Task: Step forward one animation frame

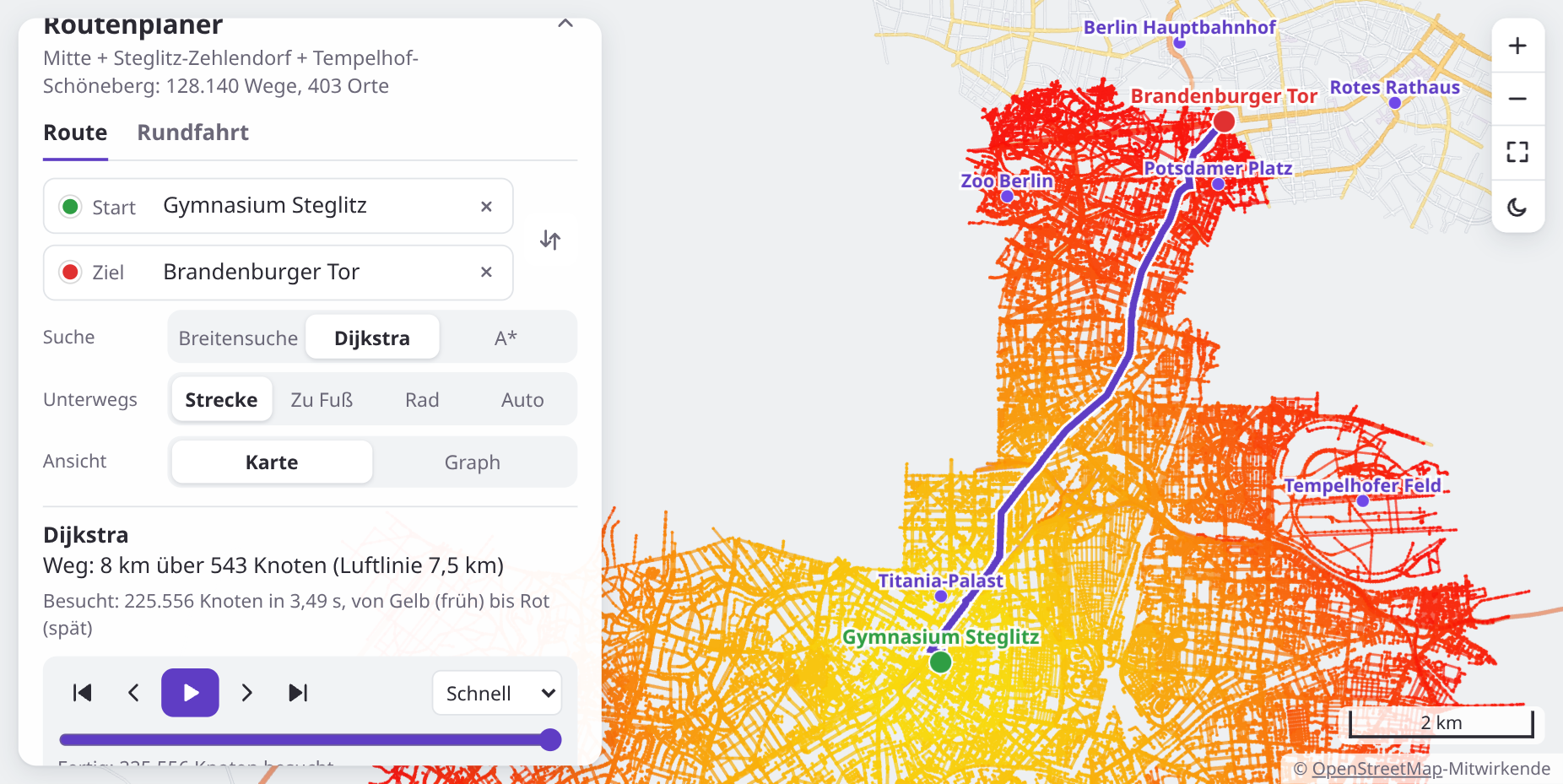Action: coord(246,693)
